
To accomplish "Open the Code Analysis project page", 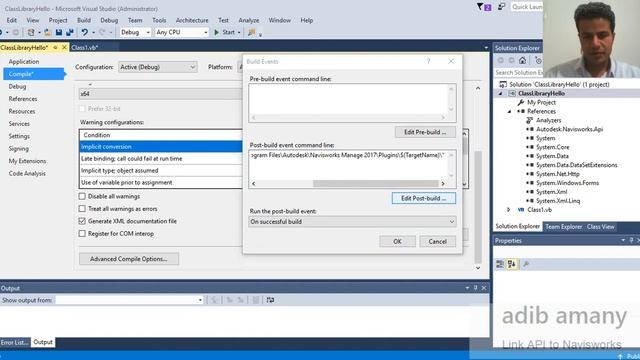I will point(27,173).
